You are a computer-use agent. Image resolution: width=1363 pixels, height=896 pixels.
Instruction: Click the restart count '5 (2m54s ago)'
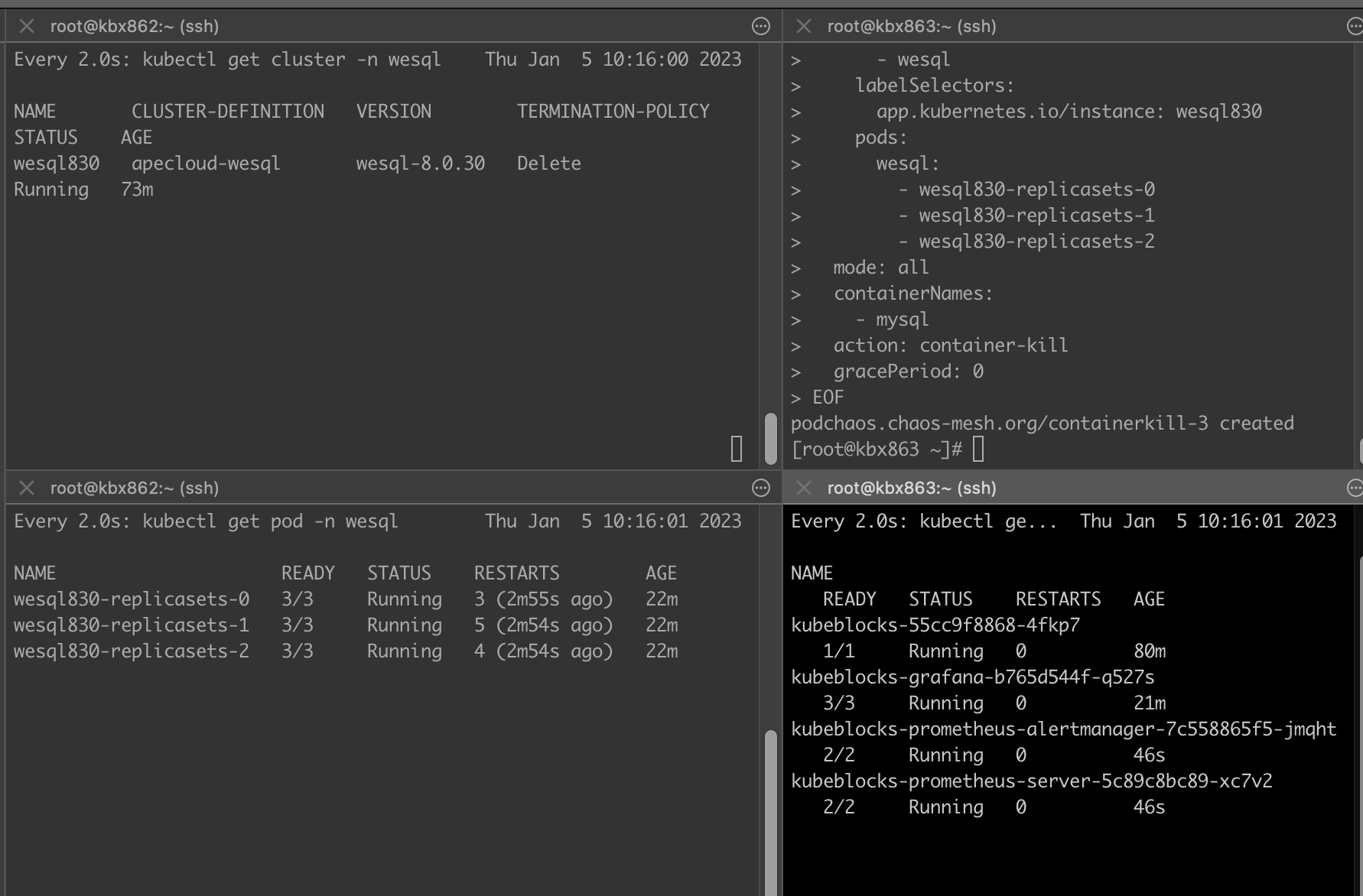click(544, 625)
